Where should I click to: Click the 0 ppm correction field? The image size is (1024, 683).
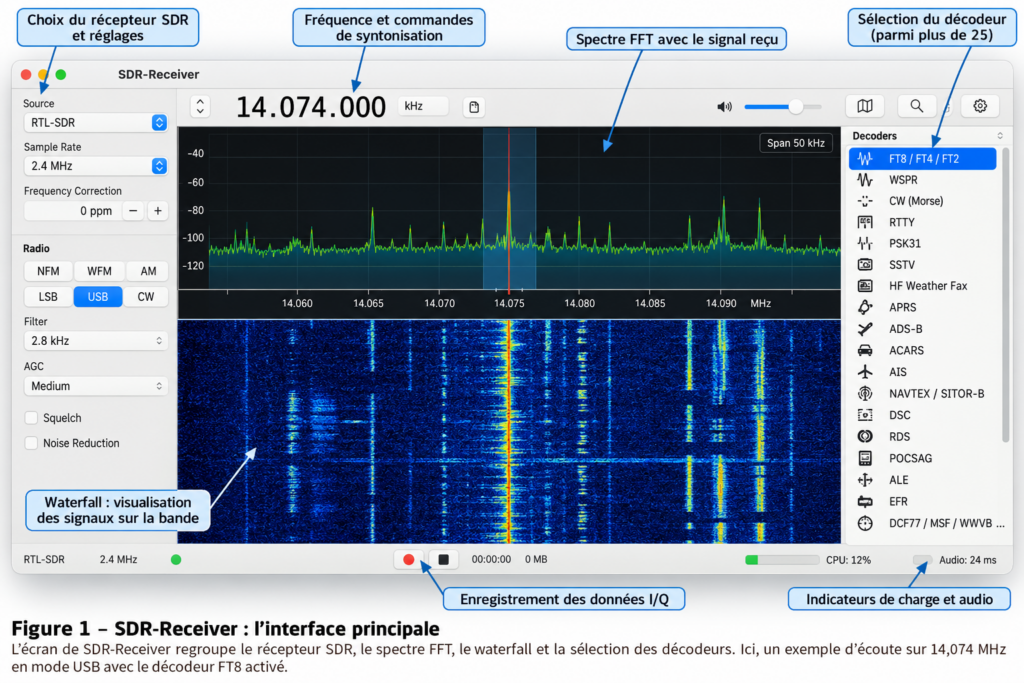[72, 211]
